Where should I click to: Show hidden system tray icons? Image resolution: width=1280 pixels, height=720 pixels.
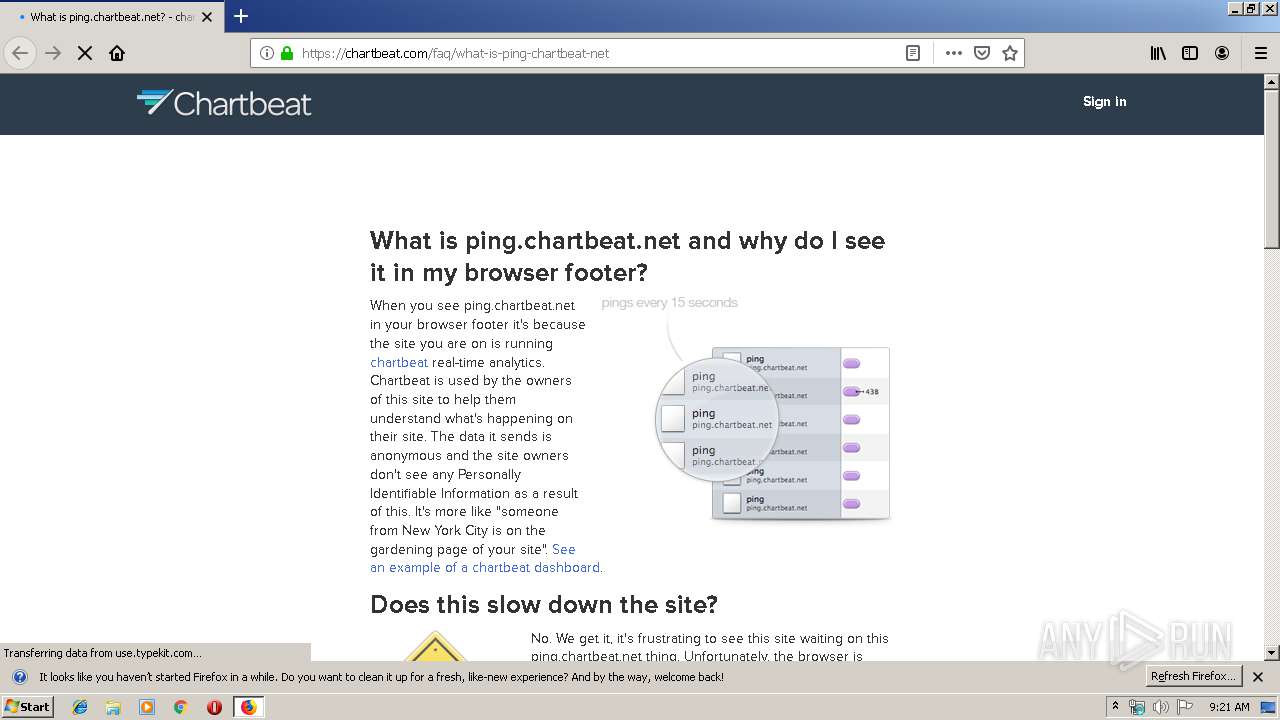tap(1115, 706)
